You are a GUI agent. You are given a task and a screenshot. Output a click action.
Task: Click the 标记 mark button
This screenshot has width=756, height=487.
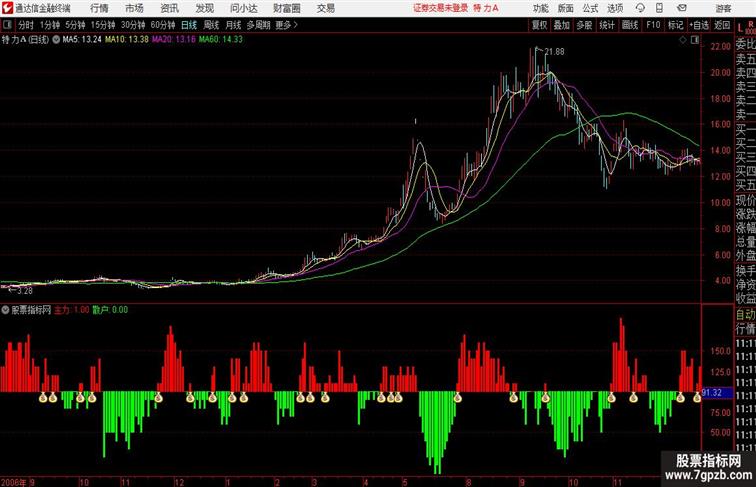[x=675, y=25]
